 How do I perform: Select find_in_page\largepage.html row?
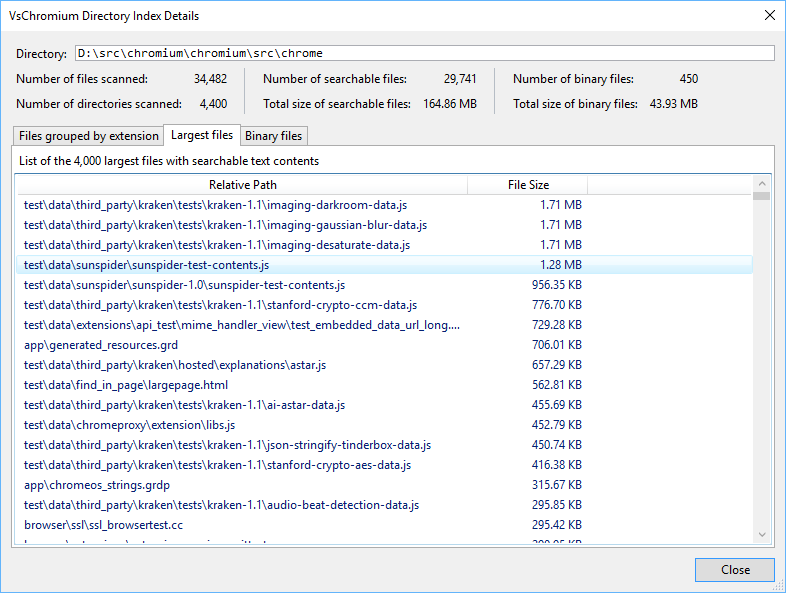[385, 385]
